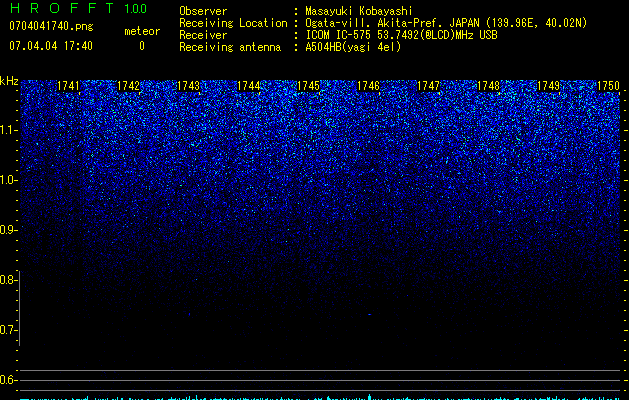Click the 1743 time marker

(x=189, y=86)
